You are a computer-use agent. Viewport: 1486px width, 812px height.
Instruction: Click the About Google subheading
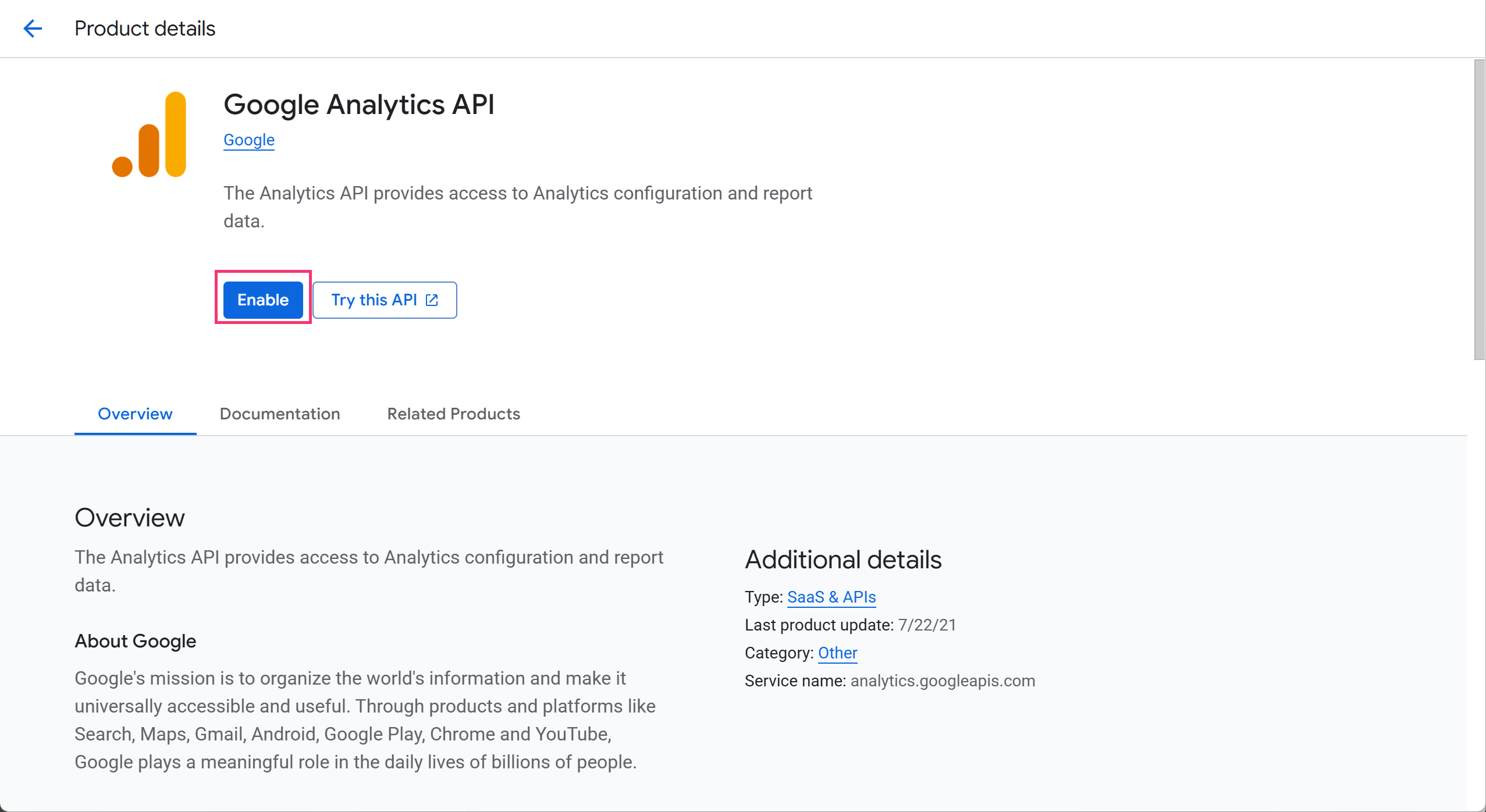coord(136,641)
